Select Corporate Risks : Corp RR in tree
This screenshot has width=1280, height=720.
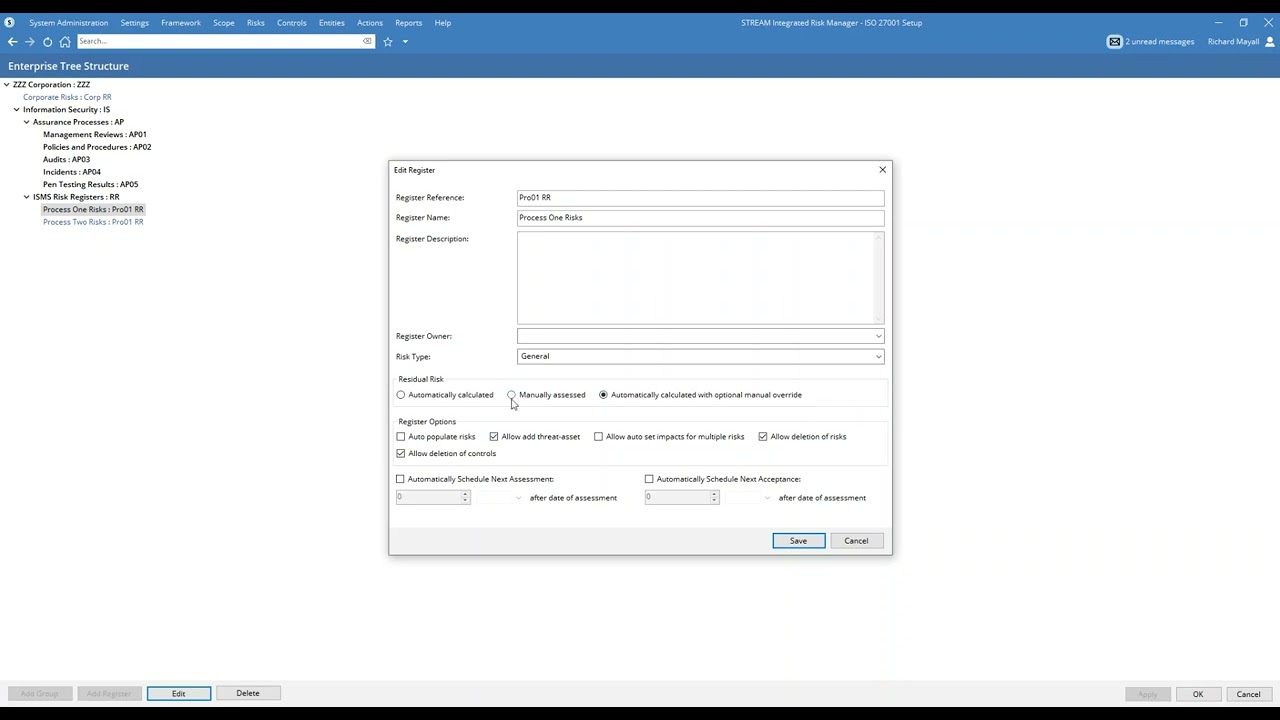[67, 97]
